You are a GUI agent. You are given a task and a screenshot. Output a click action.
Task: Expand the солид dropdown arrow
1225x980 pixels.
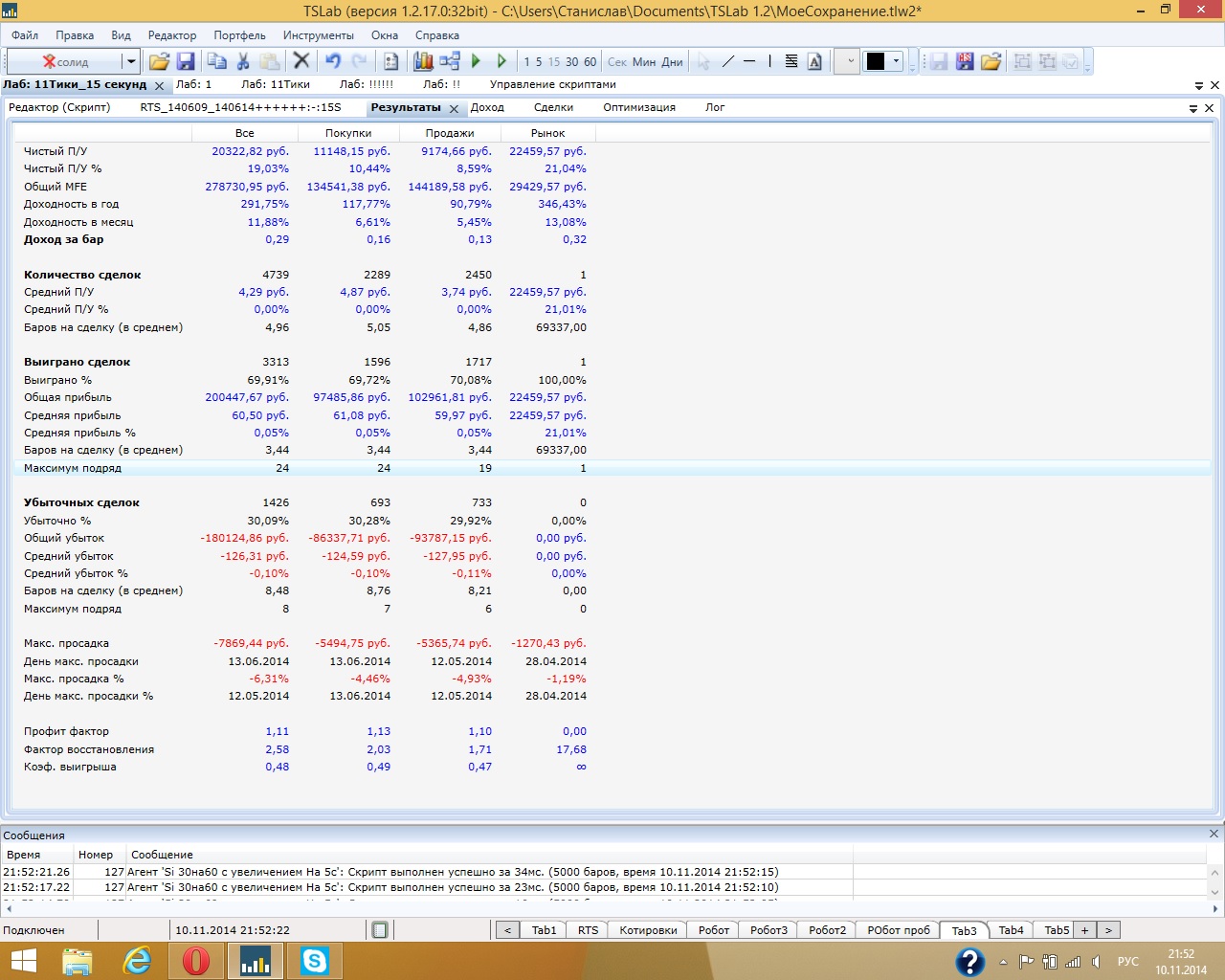point(130,61)
